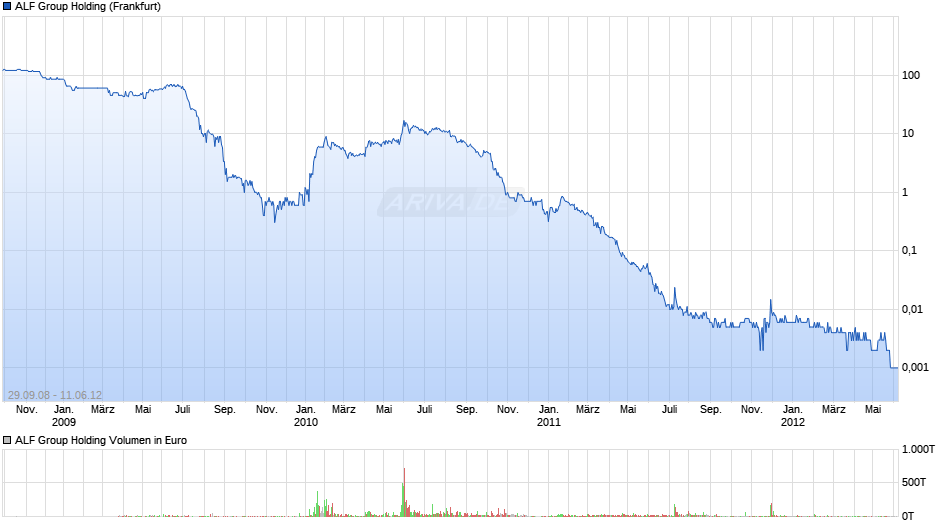Screen dimensions: 940x526
Task: Click the date range '29.09.08 - 11.06.12'
Action: point(55,395)
